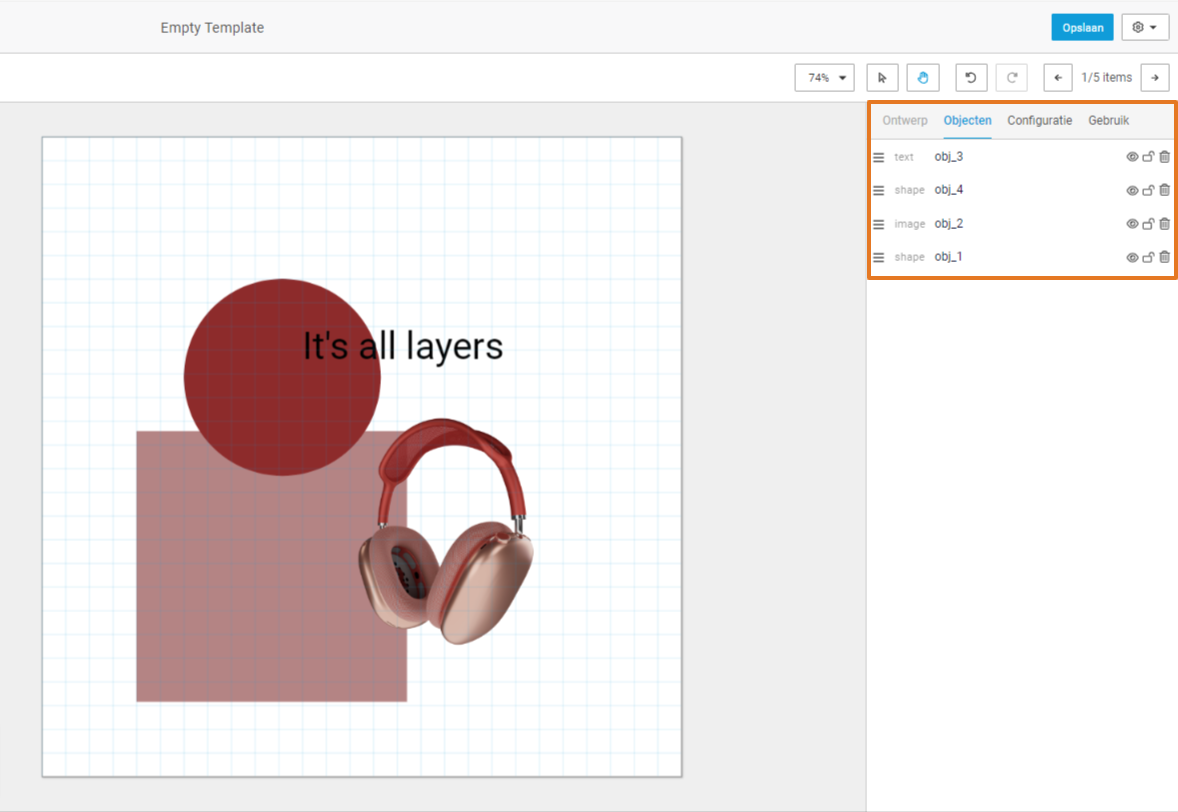The height and width of the screenshot is (812, 1178).
Task: Select the "It's all layers" text object
Action: pos(403,346)
